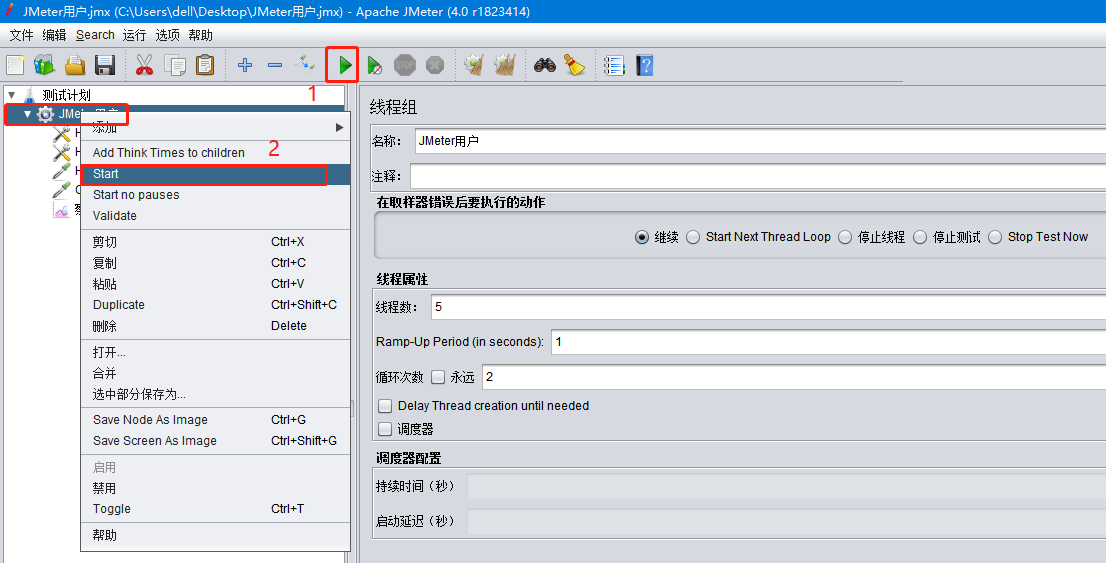Choose 打开... in the context menu
Image resolution: width=1106 pixels, height=563 pixels.
(x=216, y=352)
